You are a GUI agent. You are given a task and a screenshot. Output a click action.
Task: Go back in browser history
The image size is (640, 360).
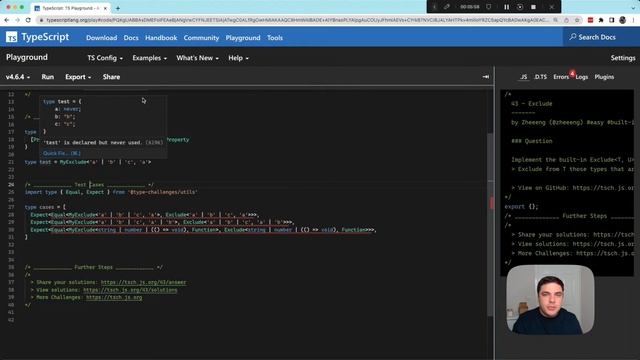coord(7,20)
